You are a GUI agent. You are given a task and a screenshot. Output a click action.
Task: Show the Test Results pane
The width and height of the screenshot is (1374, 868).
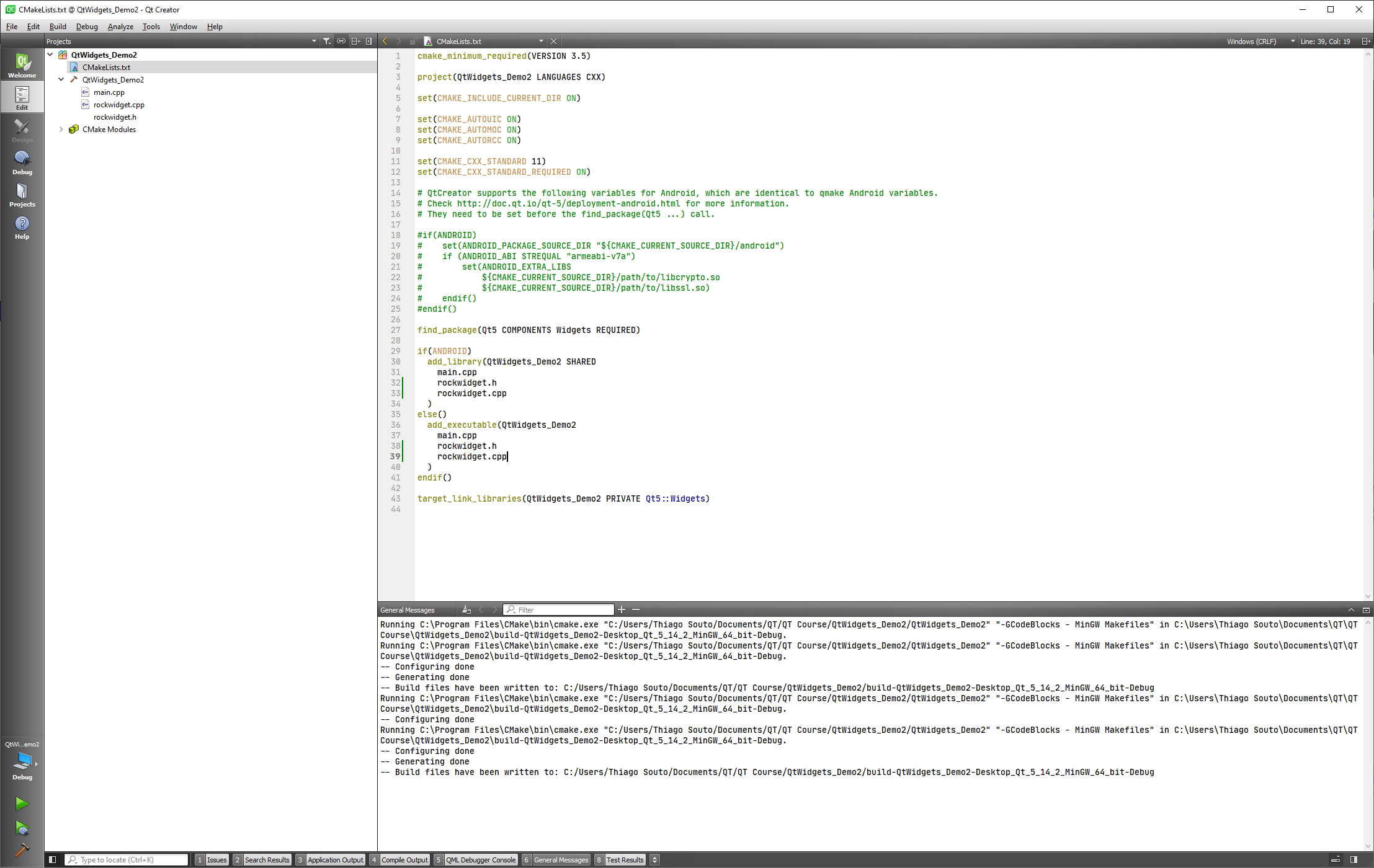(x=620, y=860)
